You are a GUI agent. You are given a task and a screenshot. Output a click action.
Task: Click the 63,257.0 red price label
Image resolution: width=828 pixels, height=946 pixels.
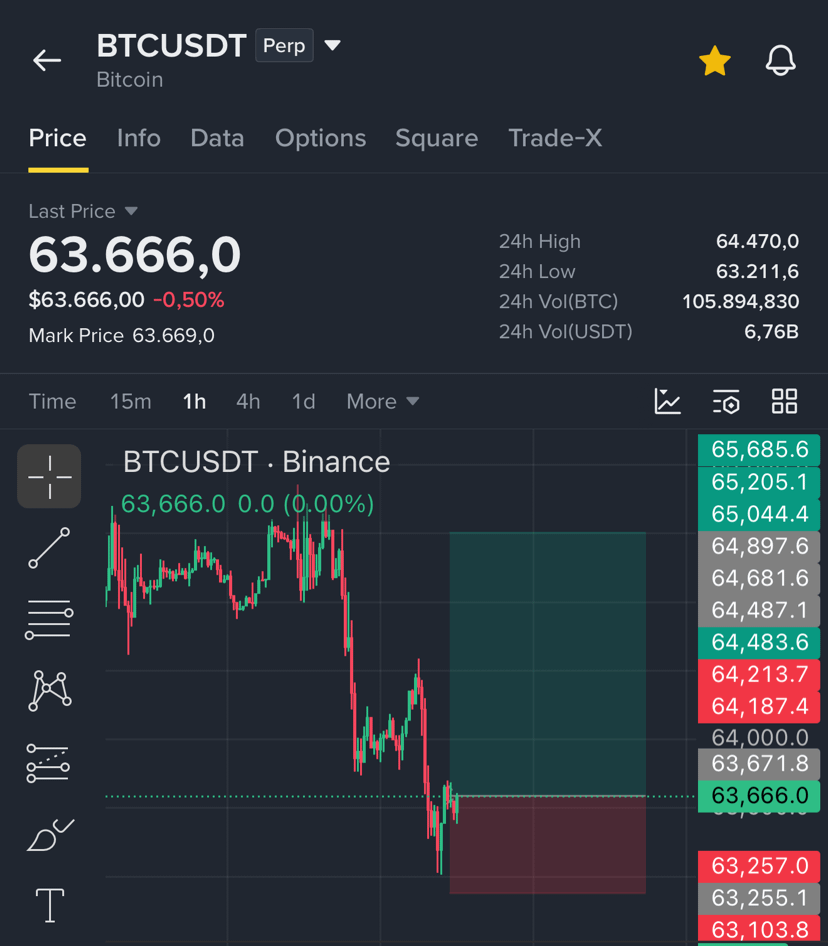pos(759,866)
